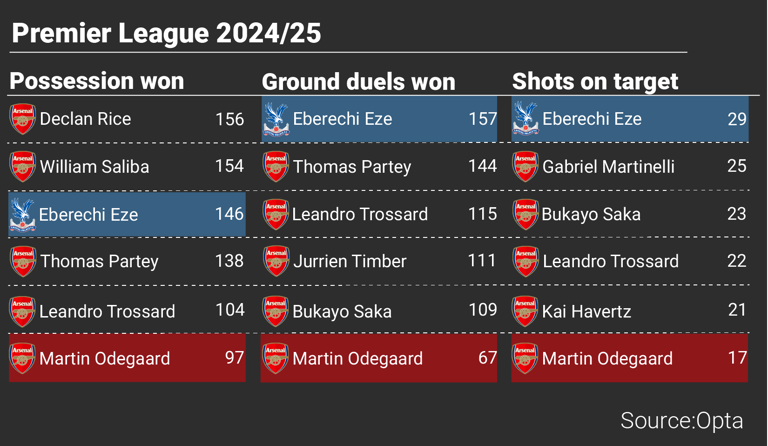This screenshot has width=768, height=446.
Task: Click the Arsenal crest beside Declan Rice
Action: point(22,119)
